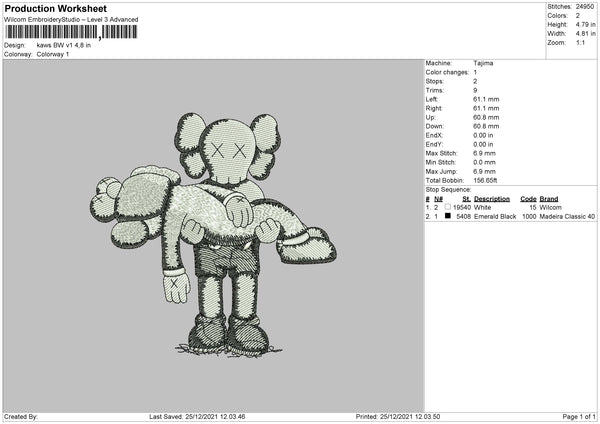Select Total Bobbin value '156.65ft'

point(485,180)
